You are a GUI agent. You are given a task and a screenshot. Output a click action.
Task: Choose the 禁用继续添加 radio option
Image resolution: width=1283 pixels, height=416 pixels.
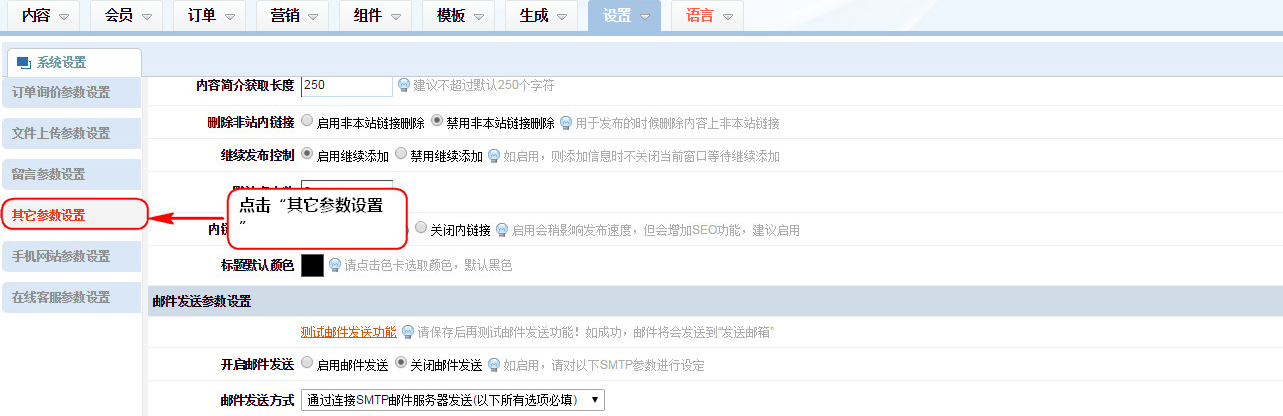pyautogui.click(x=401, y=155)
